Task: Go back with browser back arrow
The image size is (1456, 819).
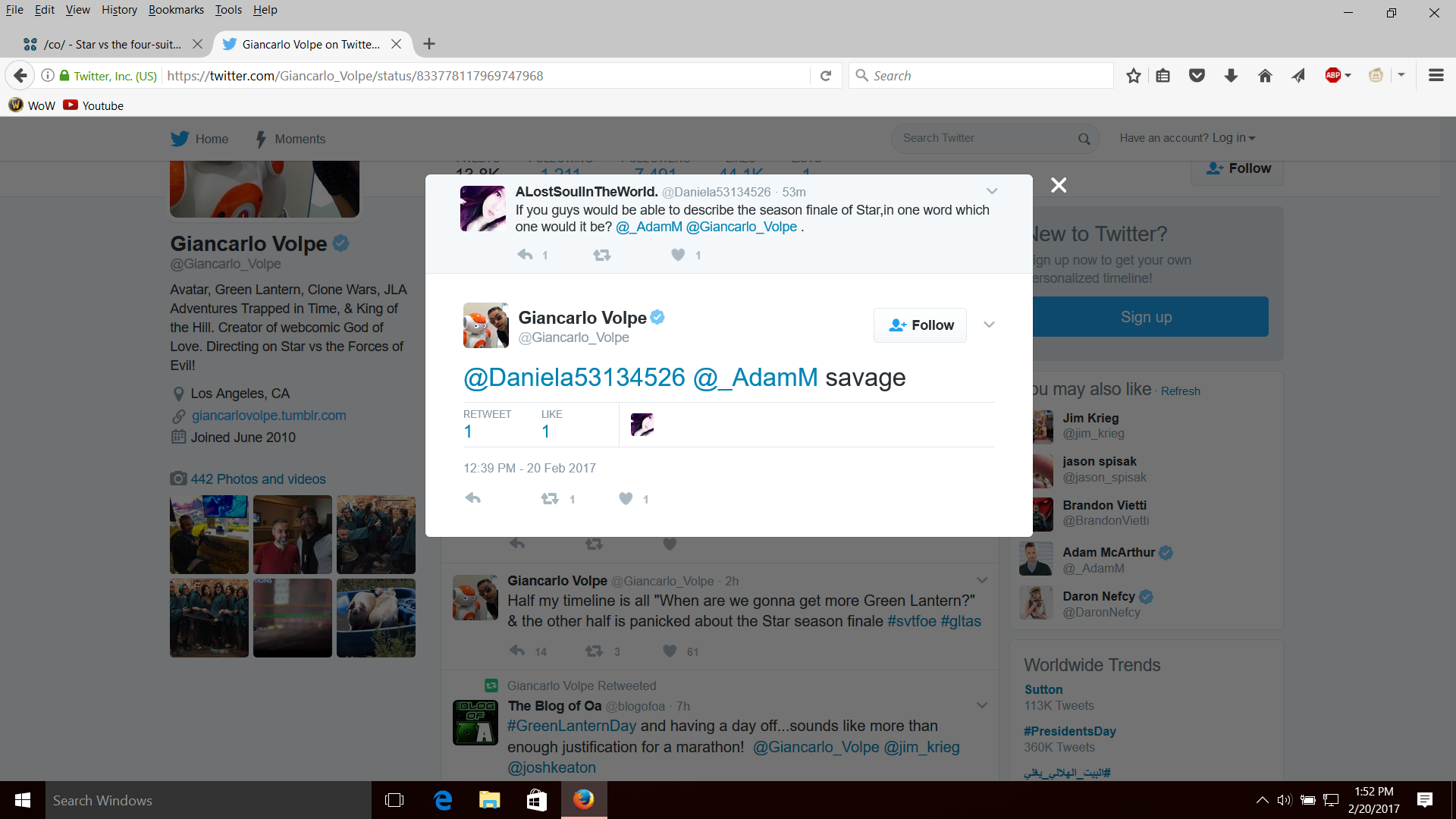Action: coord(20,75)
